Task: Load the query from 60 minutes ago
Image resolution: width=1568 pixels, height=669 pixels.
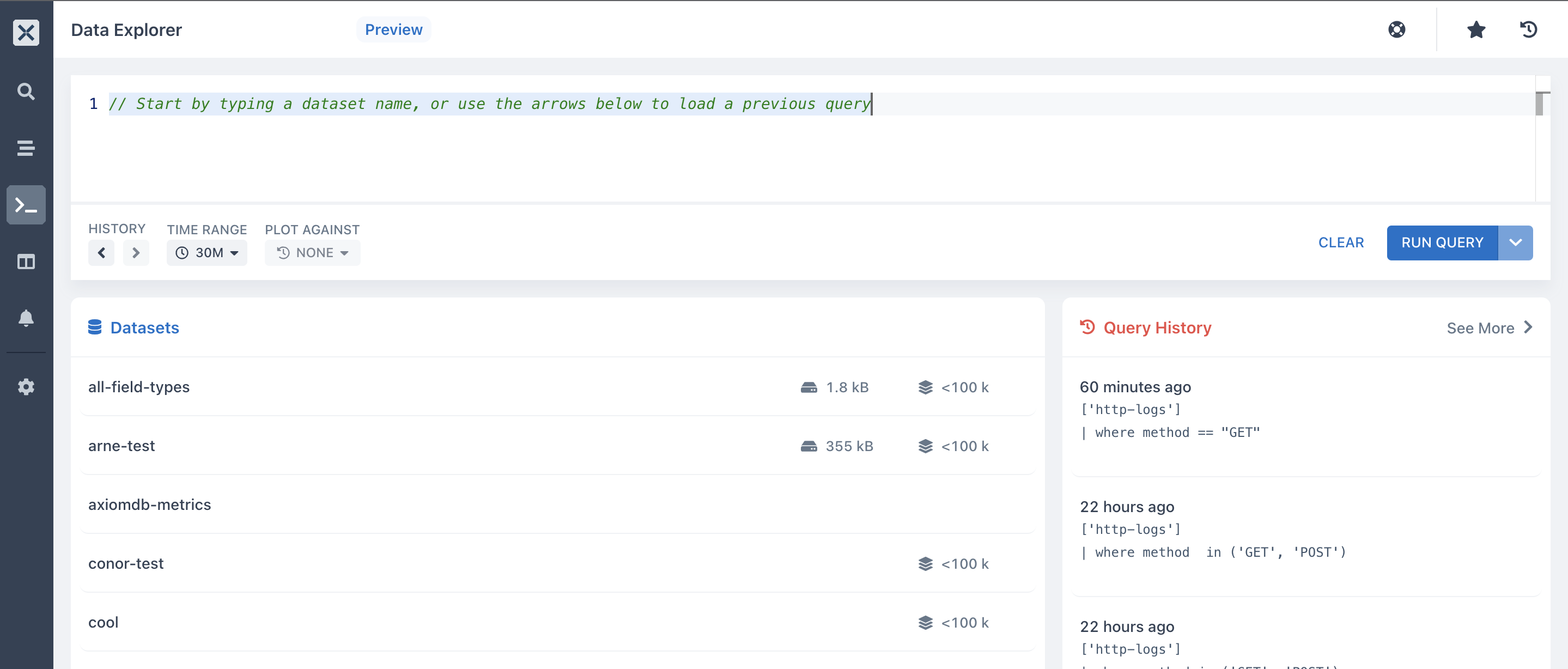Action: [1306, 417]
